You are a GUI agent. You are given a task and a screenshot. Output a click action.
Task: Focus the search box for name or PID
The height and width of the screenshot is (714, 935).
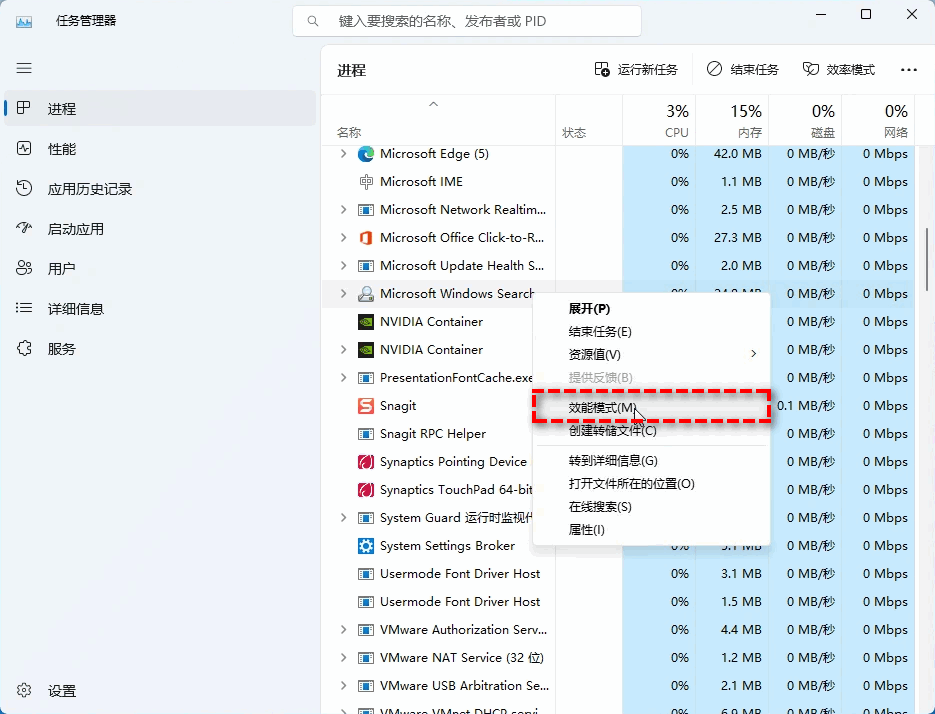coord(466,21)
